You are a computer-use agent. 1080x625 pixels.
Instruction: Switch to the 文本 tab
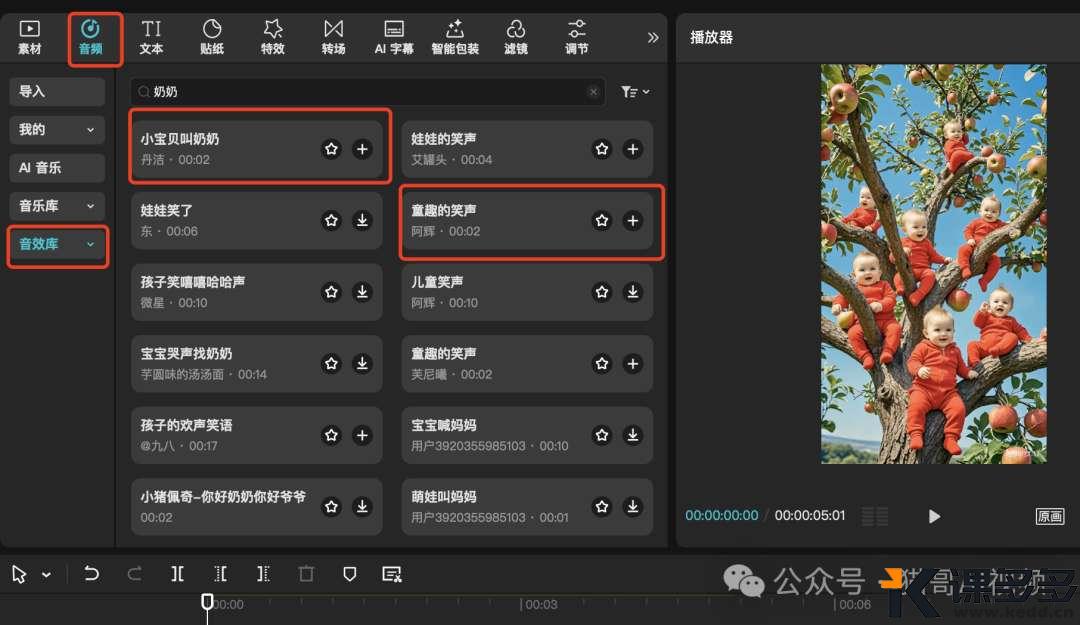pos(151,37)
